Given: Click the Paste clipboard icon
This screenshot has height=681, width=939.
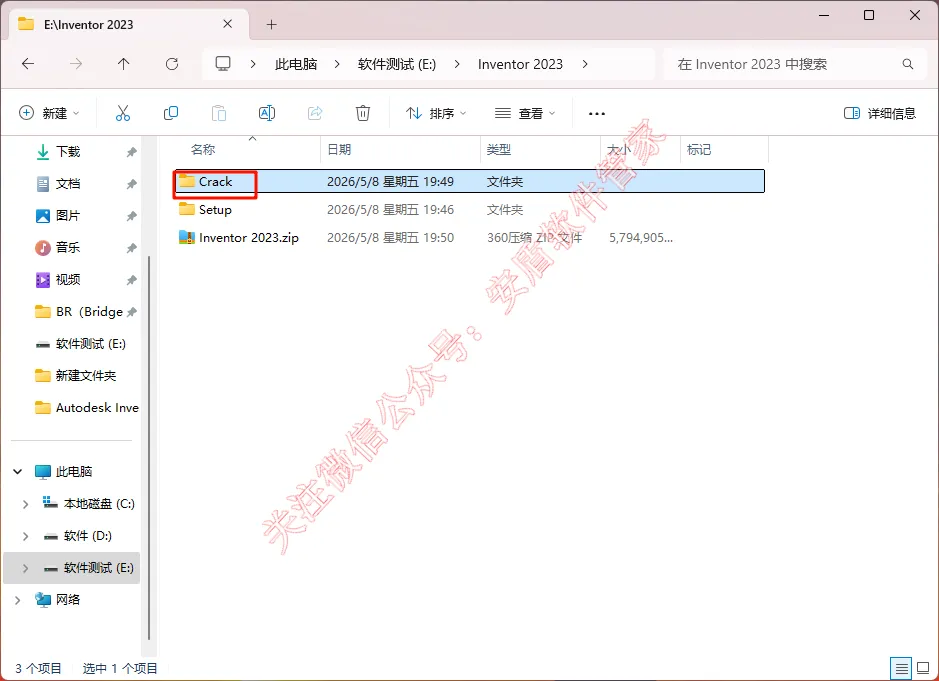Looking at the screenshot, I should [219, 113].
